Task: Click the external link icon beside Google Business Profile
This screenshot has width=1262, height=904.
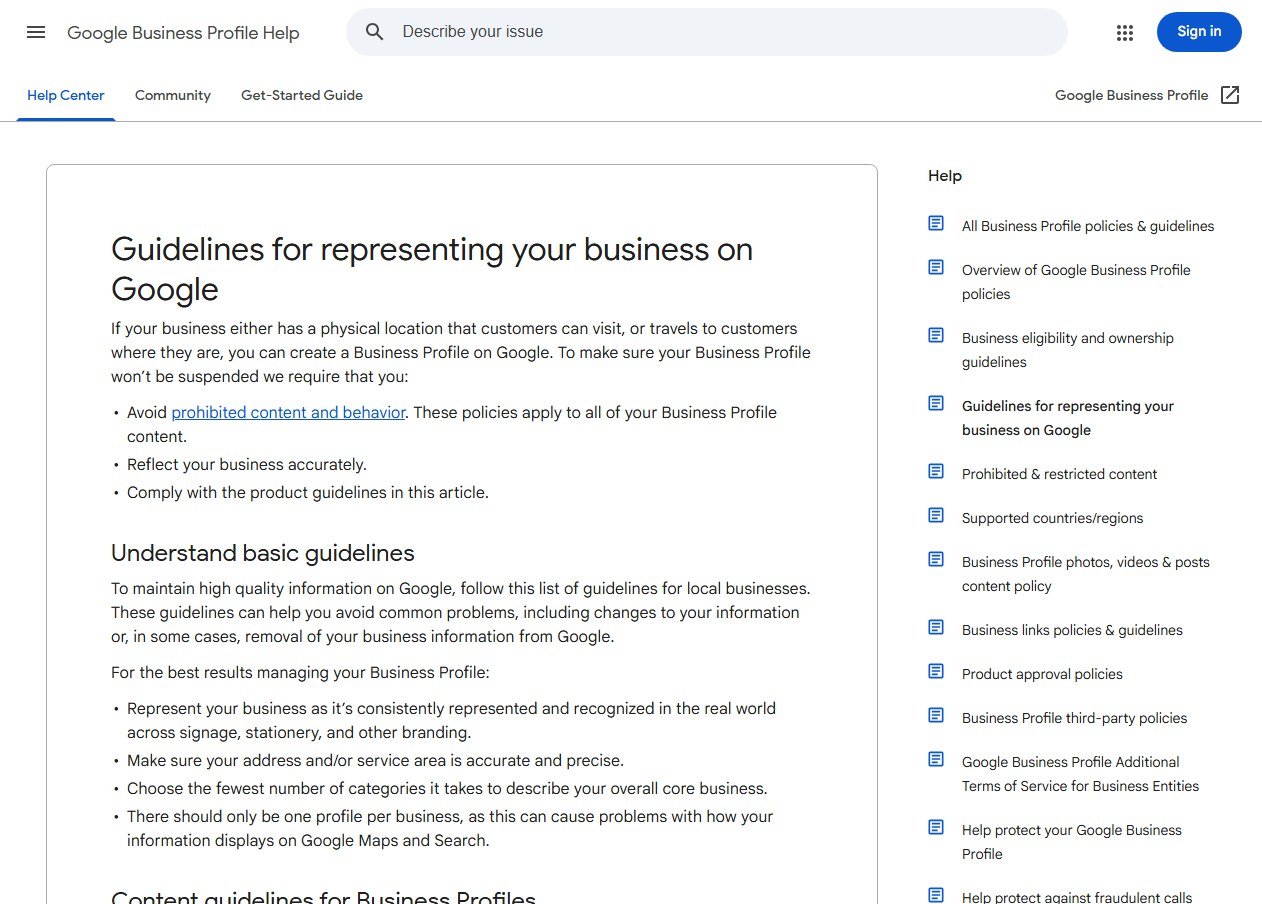Action: click(x=1230, y=95)
